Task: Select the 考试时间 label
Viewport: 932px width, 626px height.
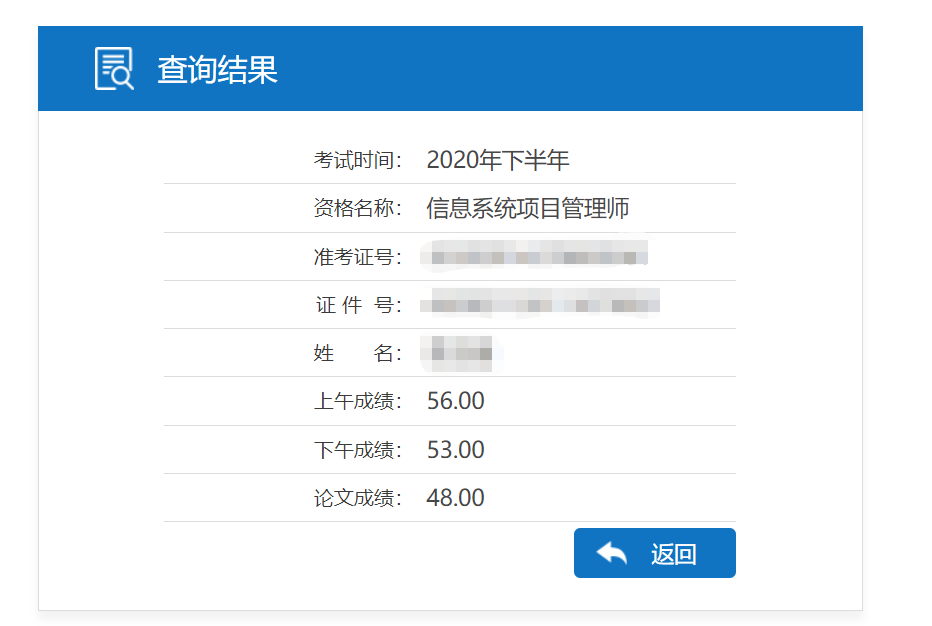Action: pyautogui.click(x=358, y=160)
